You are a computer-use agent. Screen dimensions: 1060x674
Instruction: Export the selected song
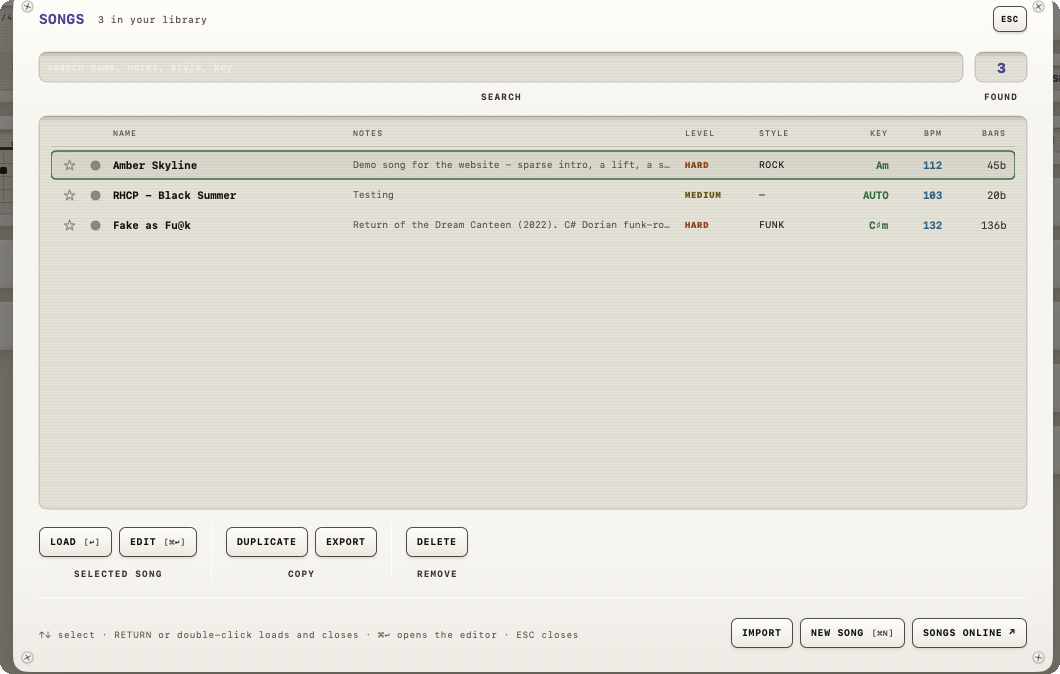345,542
